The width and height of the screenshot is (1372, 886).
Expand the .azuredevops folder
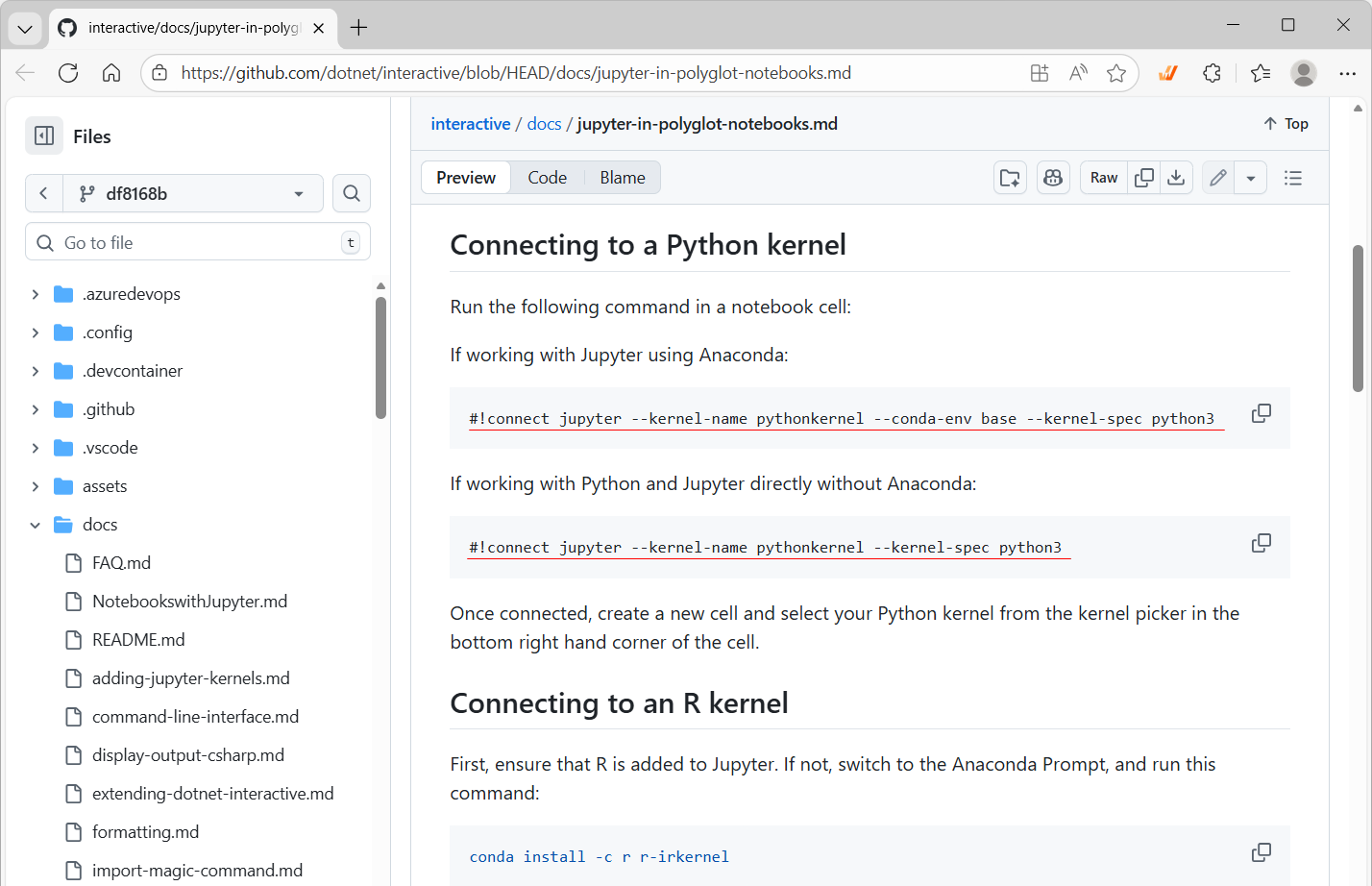36,294
